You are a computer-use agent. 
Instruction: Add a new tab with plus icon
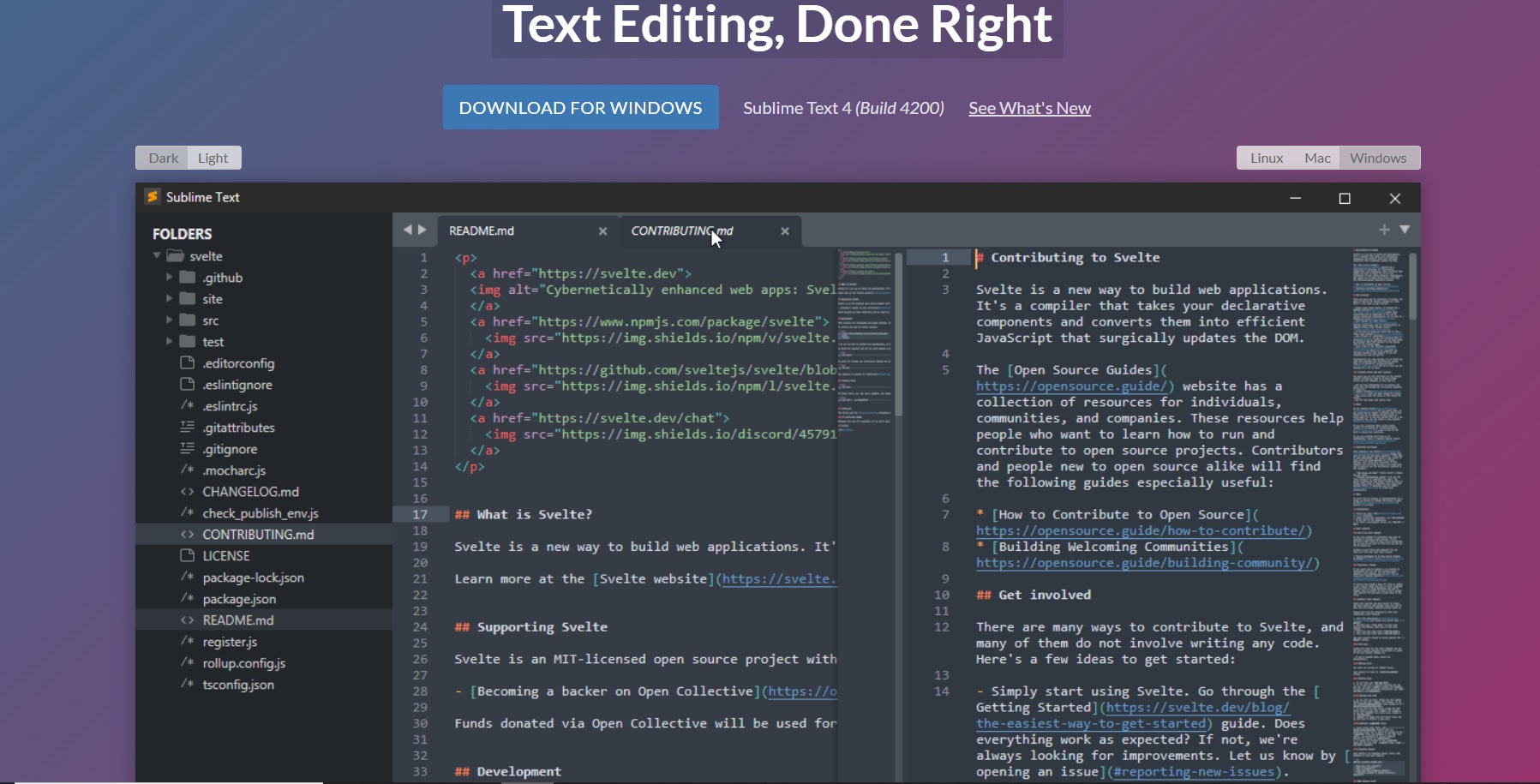click(1384, 230)
